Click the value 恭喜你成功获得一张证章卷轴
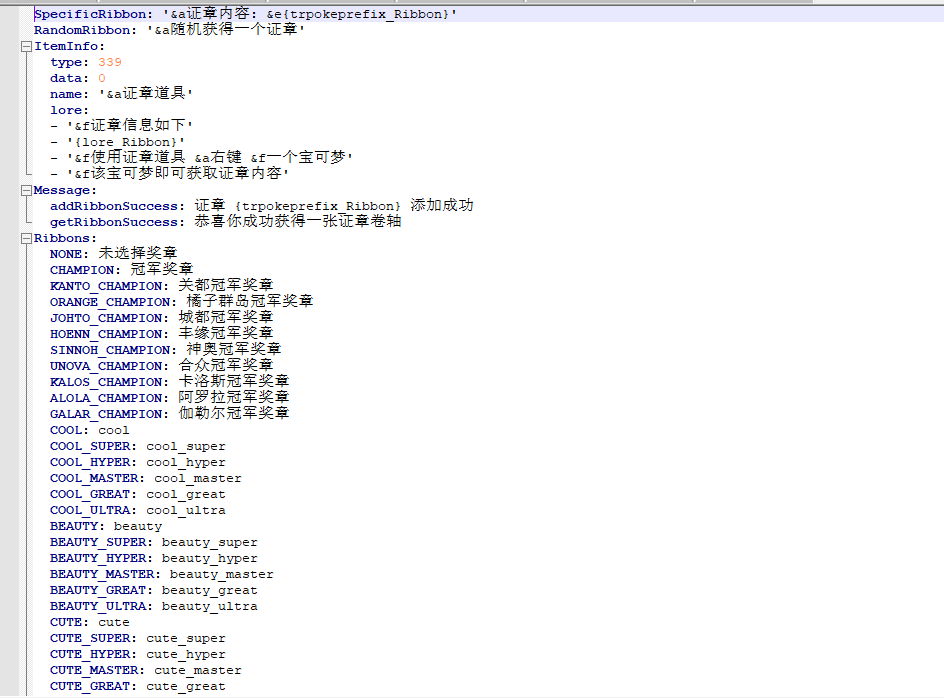The width and height of the screenshot is (944, 698). pyautogui.click(x=297, y=222)
